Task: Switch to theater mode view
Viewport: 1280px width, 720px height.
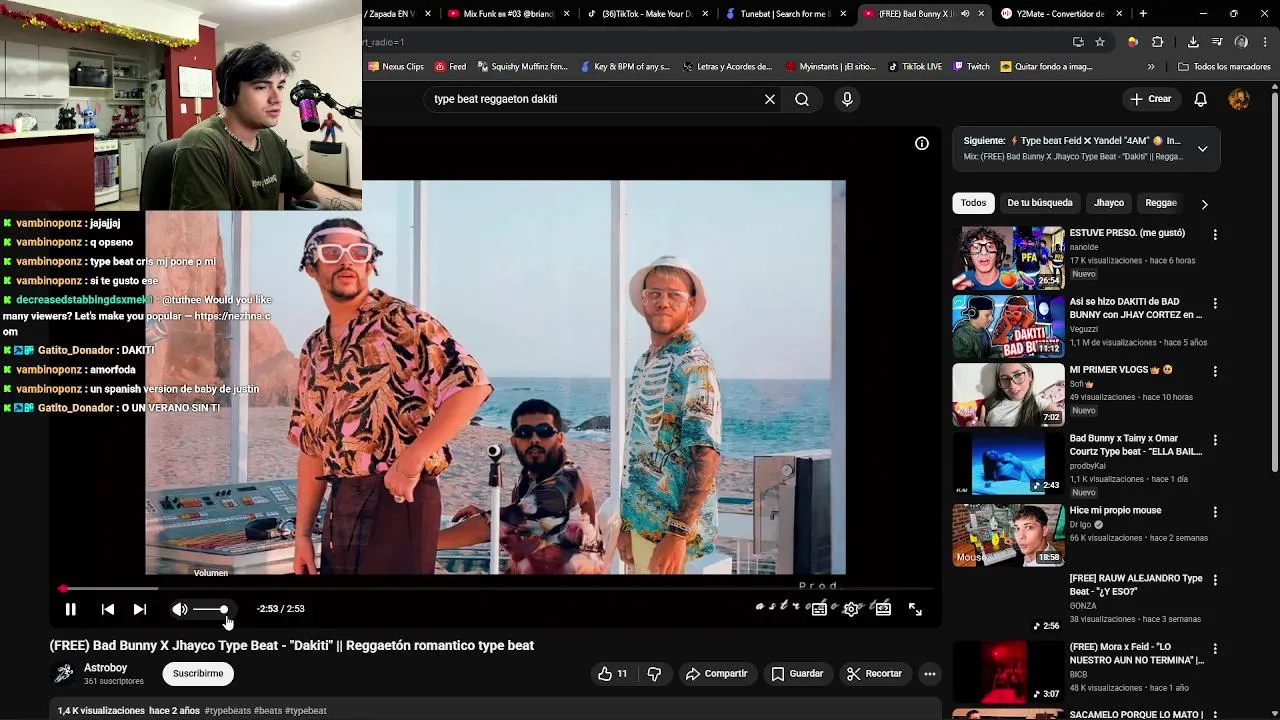Action: [883, 609]
